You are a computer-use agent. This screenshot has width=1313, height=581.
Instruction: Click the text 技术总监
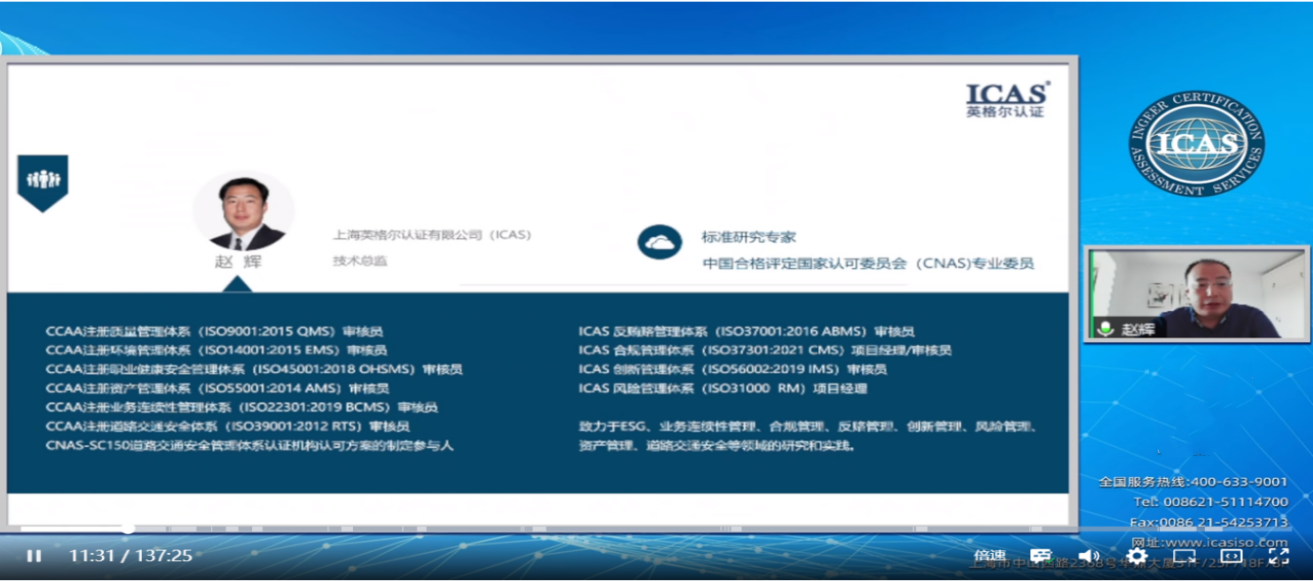(360, 261)
